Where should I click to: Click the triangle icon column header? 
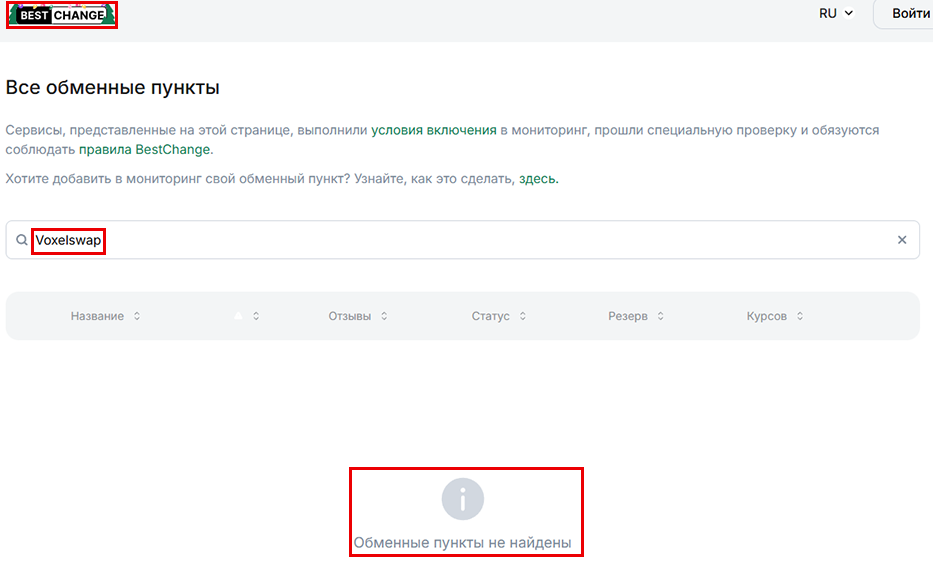point(238,316)
